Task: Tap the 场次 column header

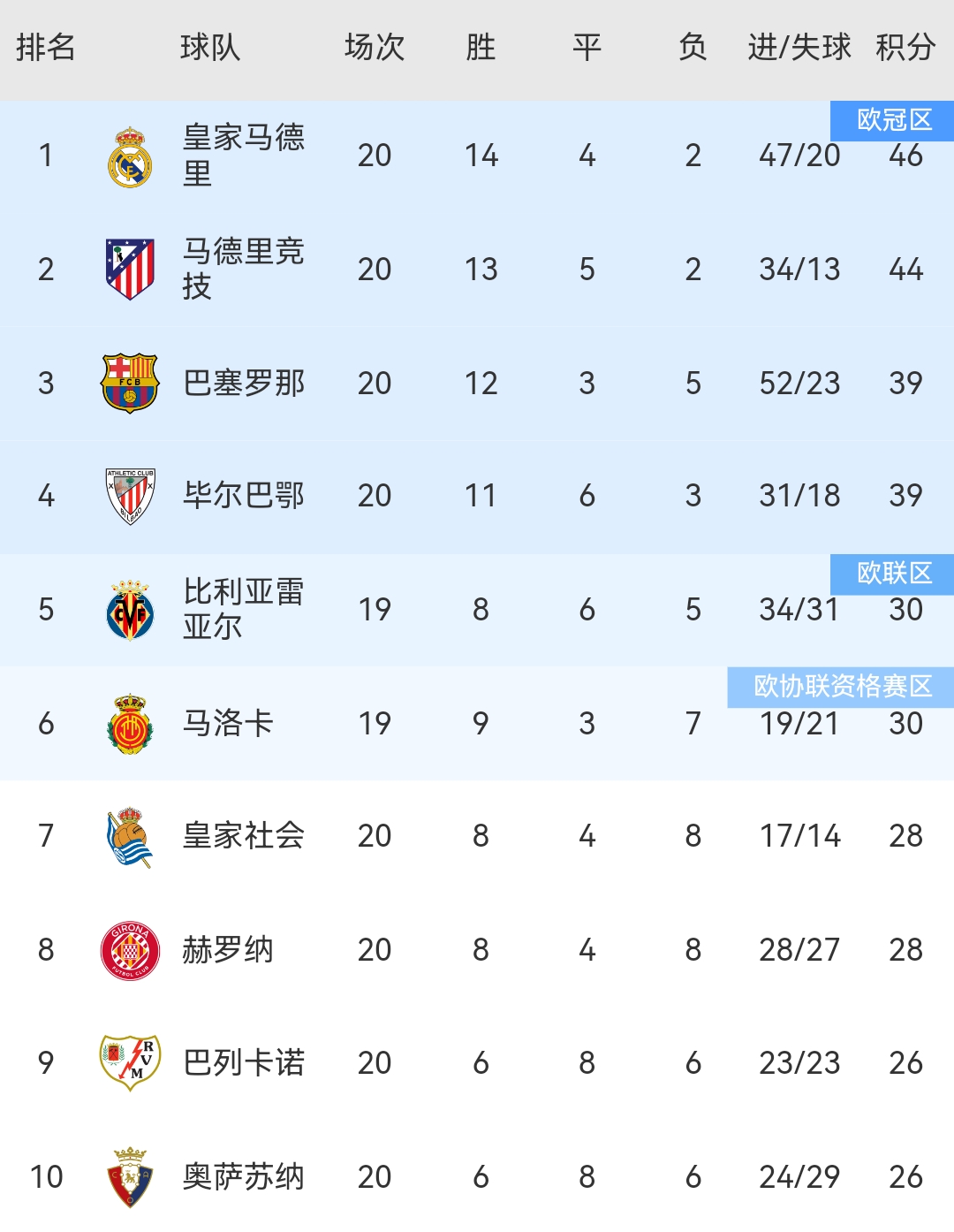Action: click(x=375, y=47)
